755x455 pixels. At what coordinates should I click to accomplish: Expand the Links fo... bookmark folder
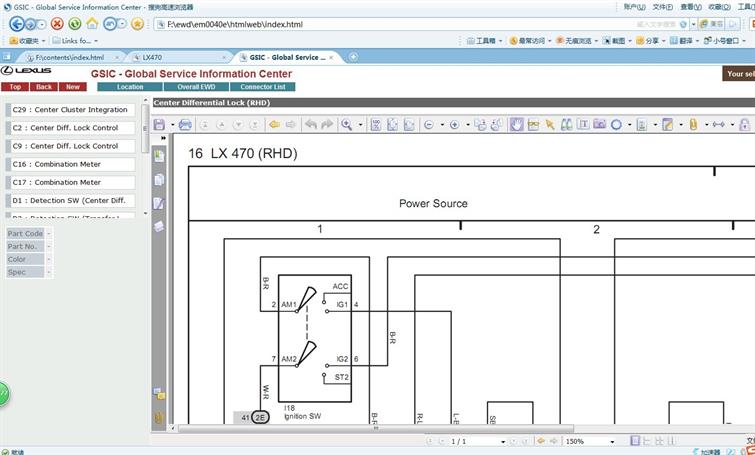point(75,41)
